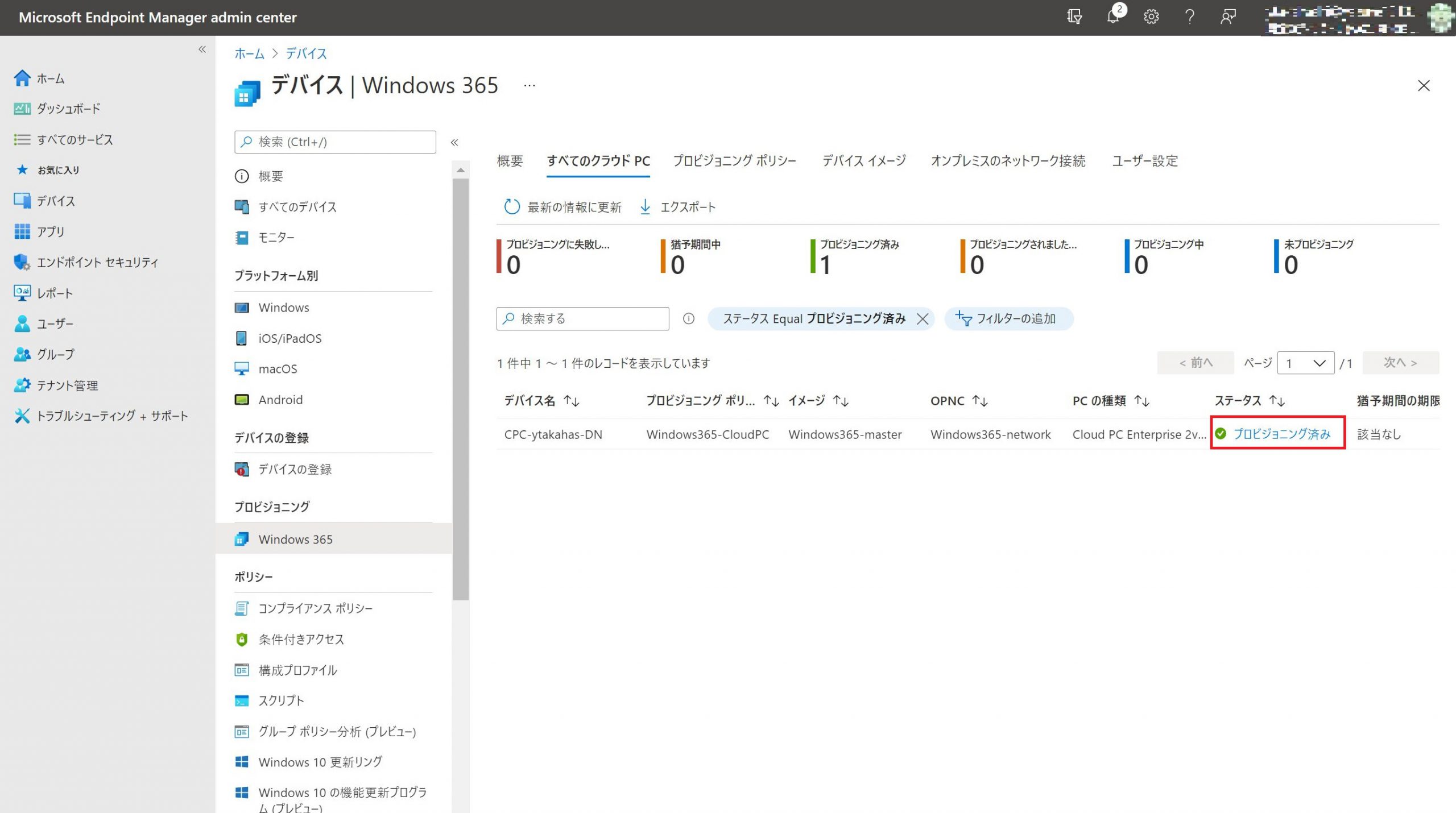
Task: Open the page number dropdown
Action: [1305, 363]
